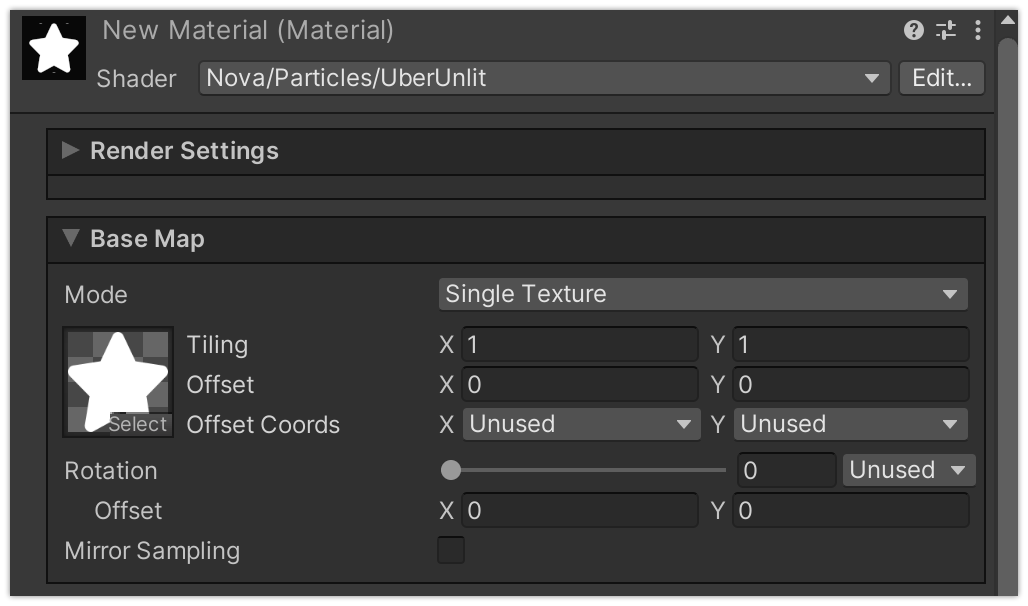The width and height of the screenshot is (1028, 606).
Task: Open the Shader dropdown Nova/Particles/UberUnlit
Action: click(x=544, y=78)
